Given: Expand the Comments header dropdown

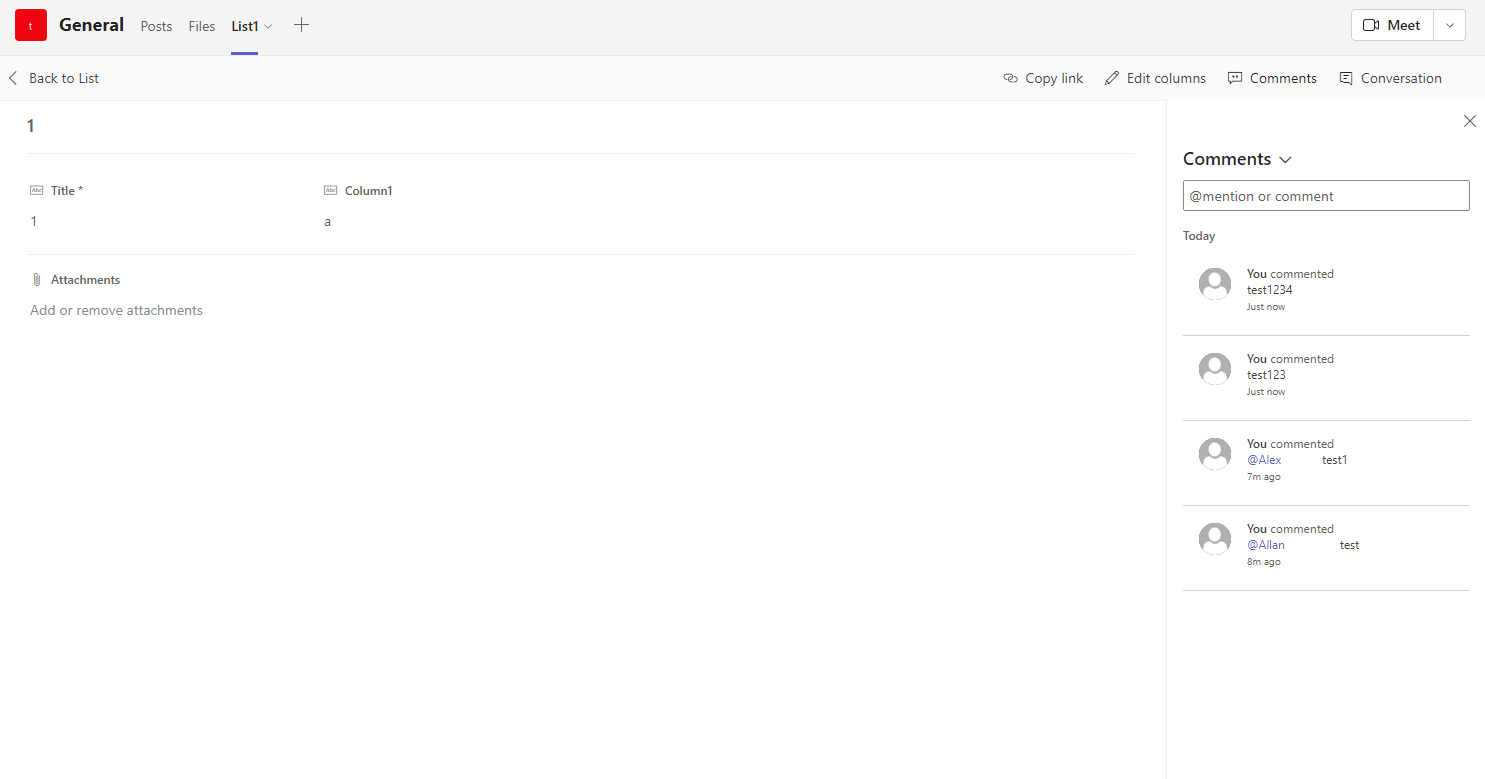Looking at the screenshot, I should coord(1286,160).
